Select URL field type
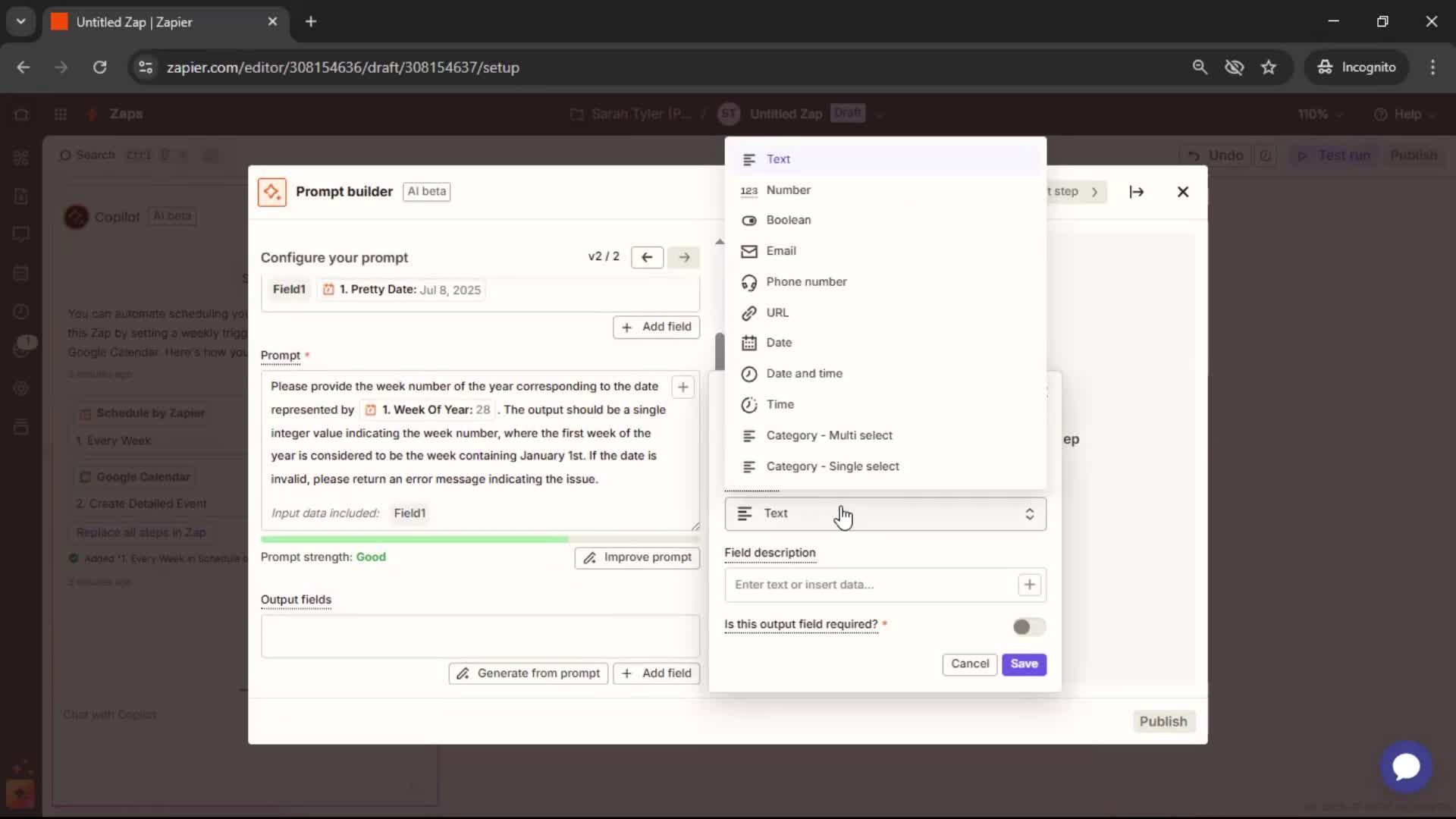This screenshot has width=1456, height=819. pyautogui.click(x=885, y=312)
